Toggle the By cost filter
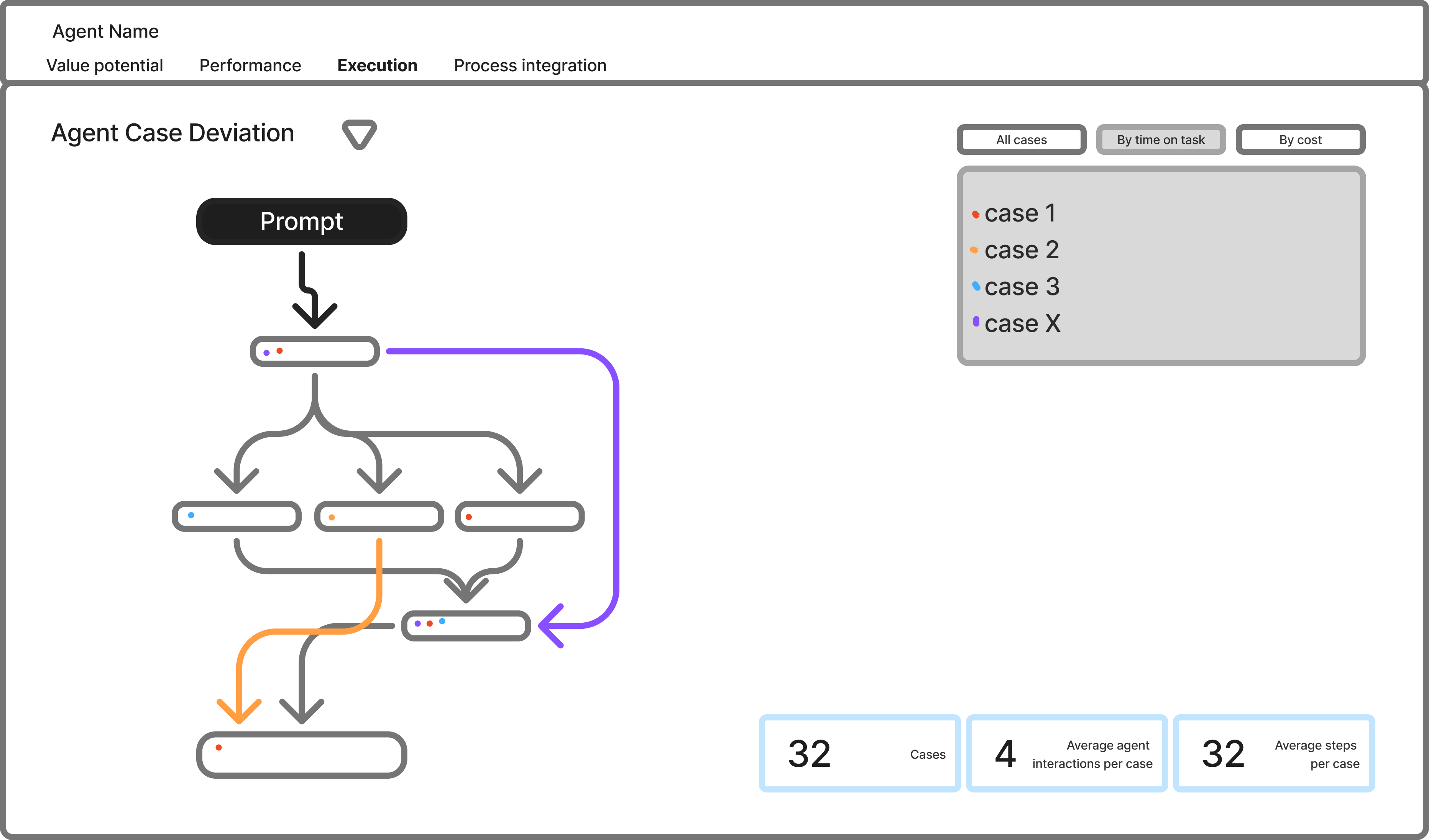 tap(1300, 139)
